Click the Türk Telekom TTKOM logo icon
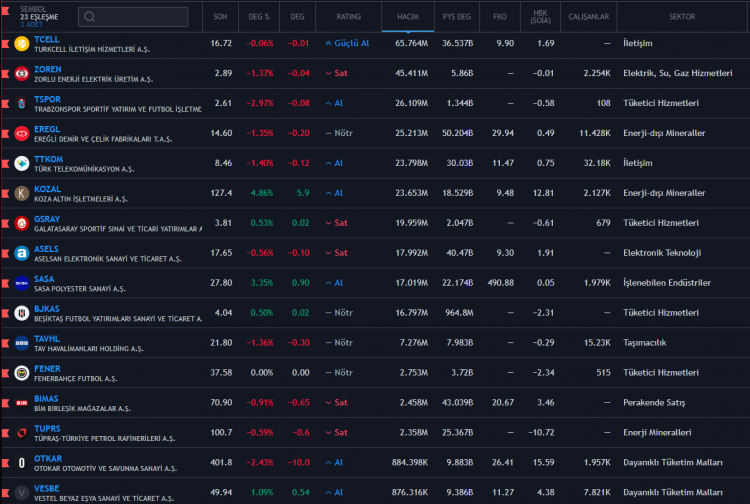 coord(22,164)
